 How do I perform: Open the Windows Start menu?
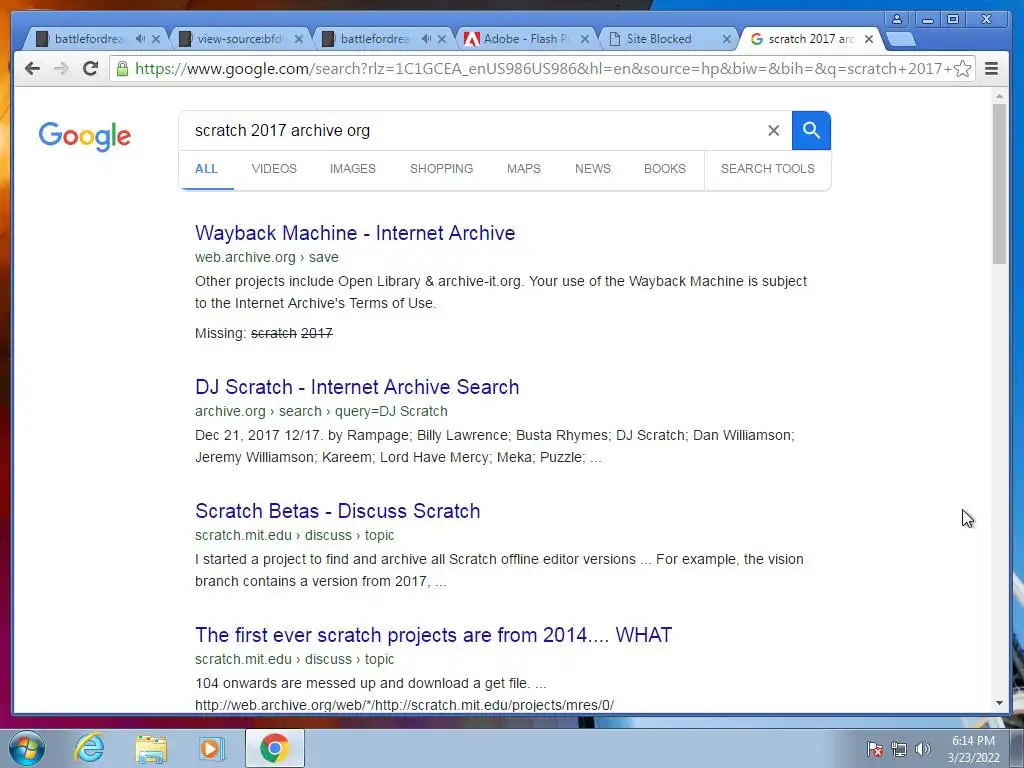click(27, 748)
